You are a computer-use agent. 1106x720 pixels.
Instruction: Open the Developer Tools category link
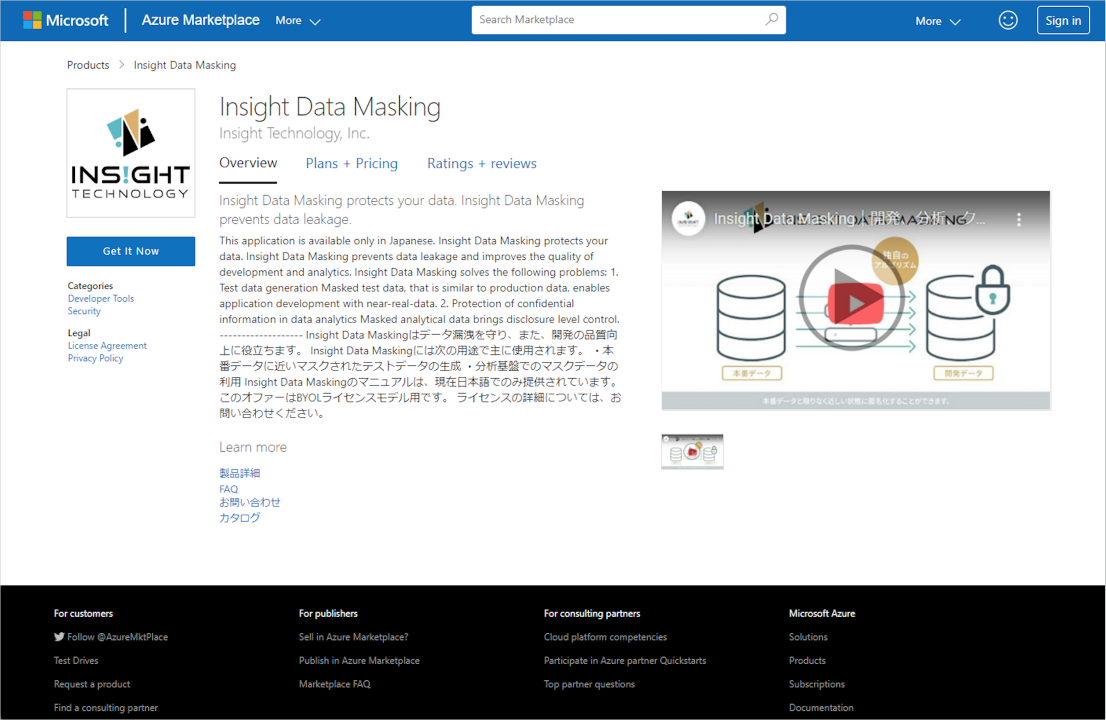point(101,298)
